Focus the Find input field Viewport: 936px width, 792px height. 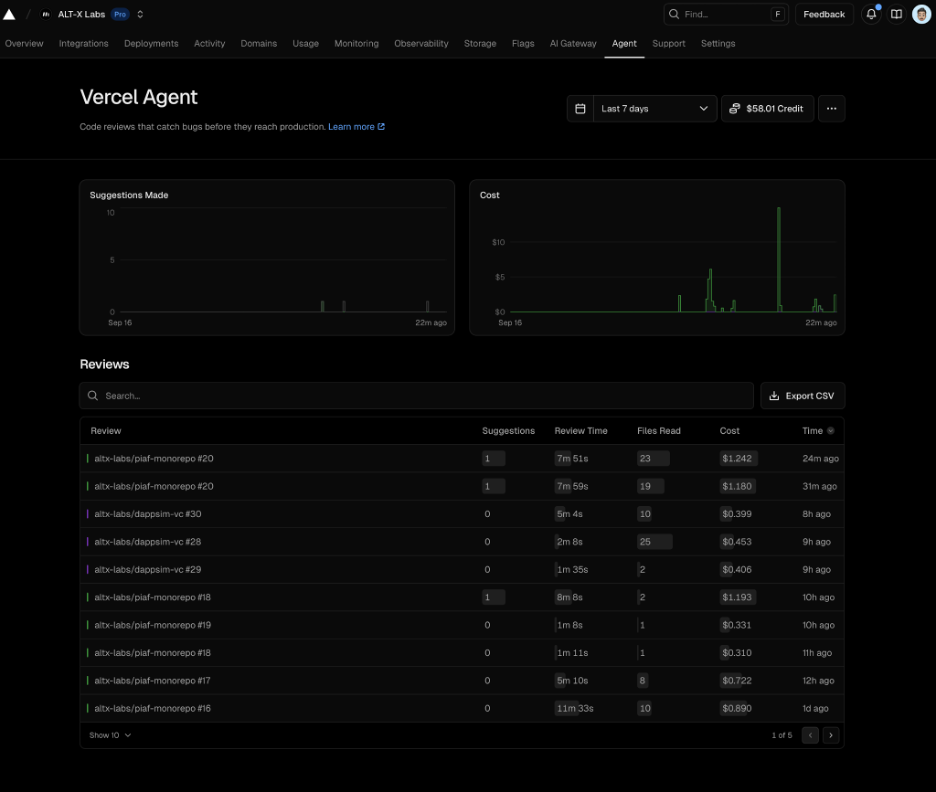(726, 14)
